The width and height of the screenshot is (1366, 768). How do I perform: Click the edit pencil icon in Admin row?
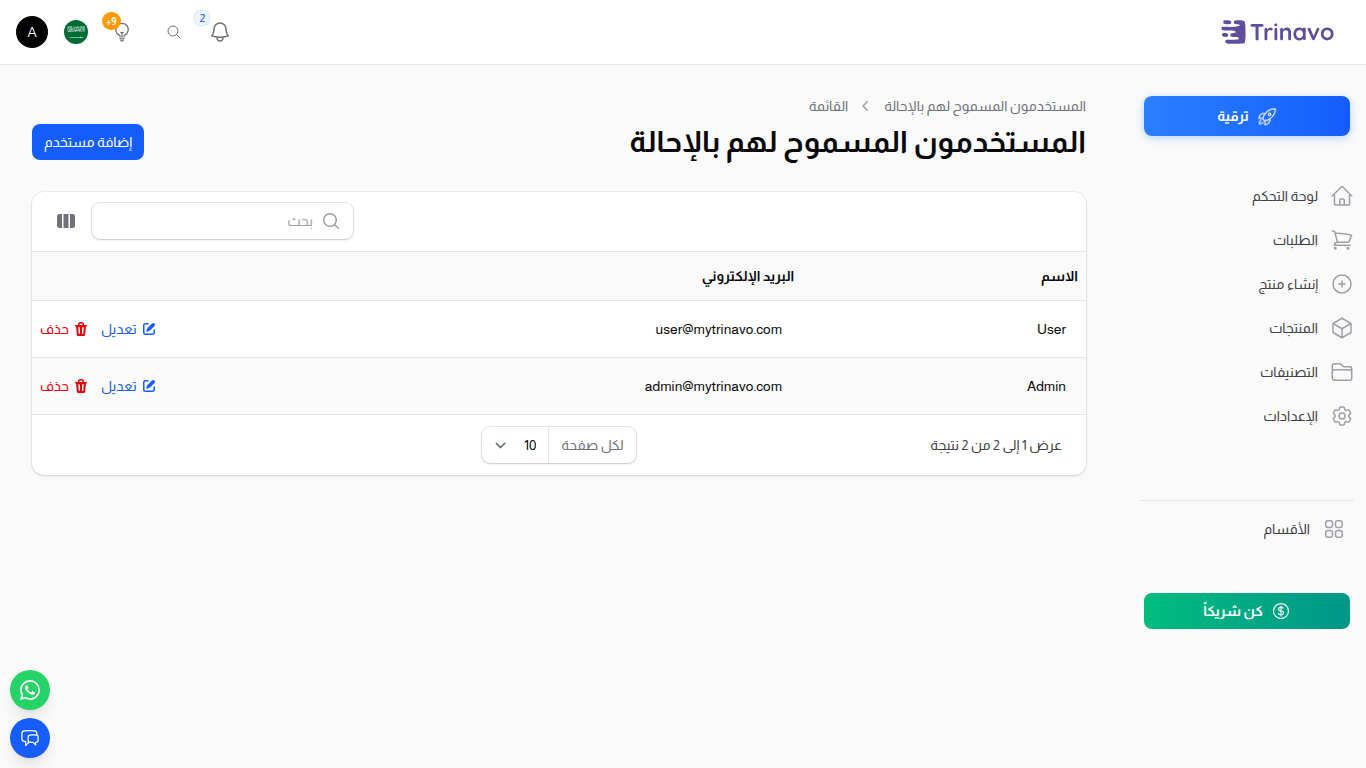point(149,386)
